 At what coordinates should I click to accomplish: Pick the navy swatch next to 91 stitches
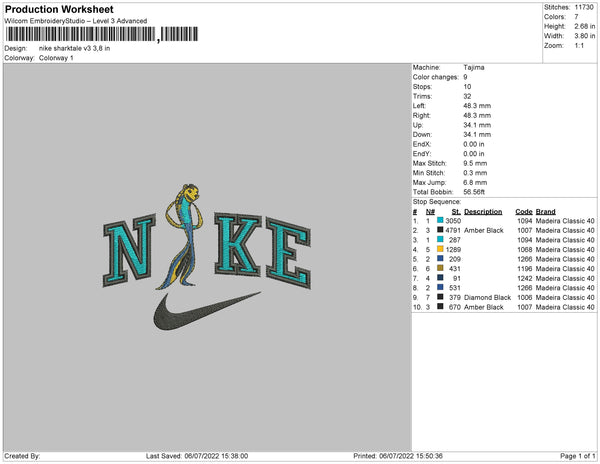pos(440,278)
